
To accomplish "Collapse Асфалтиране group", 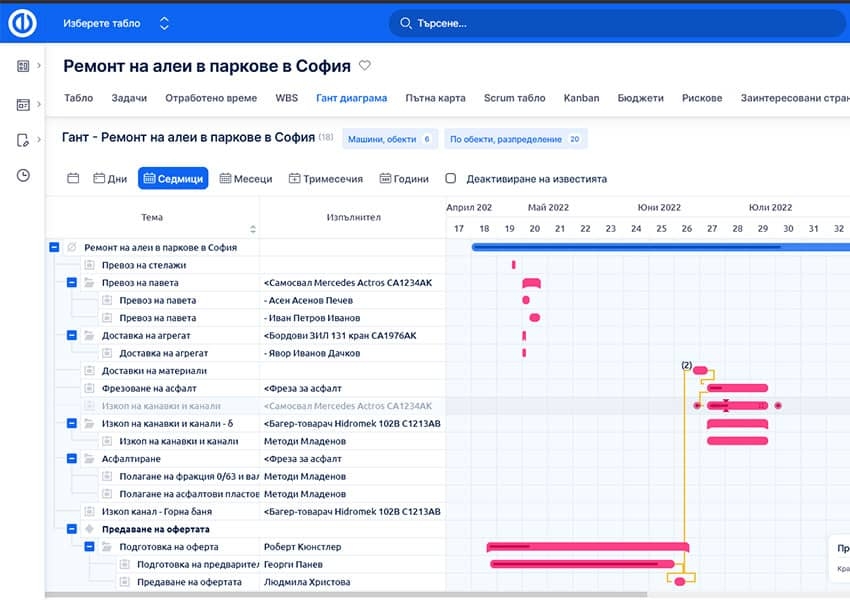I will pos(72,459).
